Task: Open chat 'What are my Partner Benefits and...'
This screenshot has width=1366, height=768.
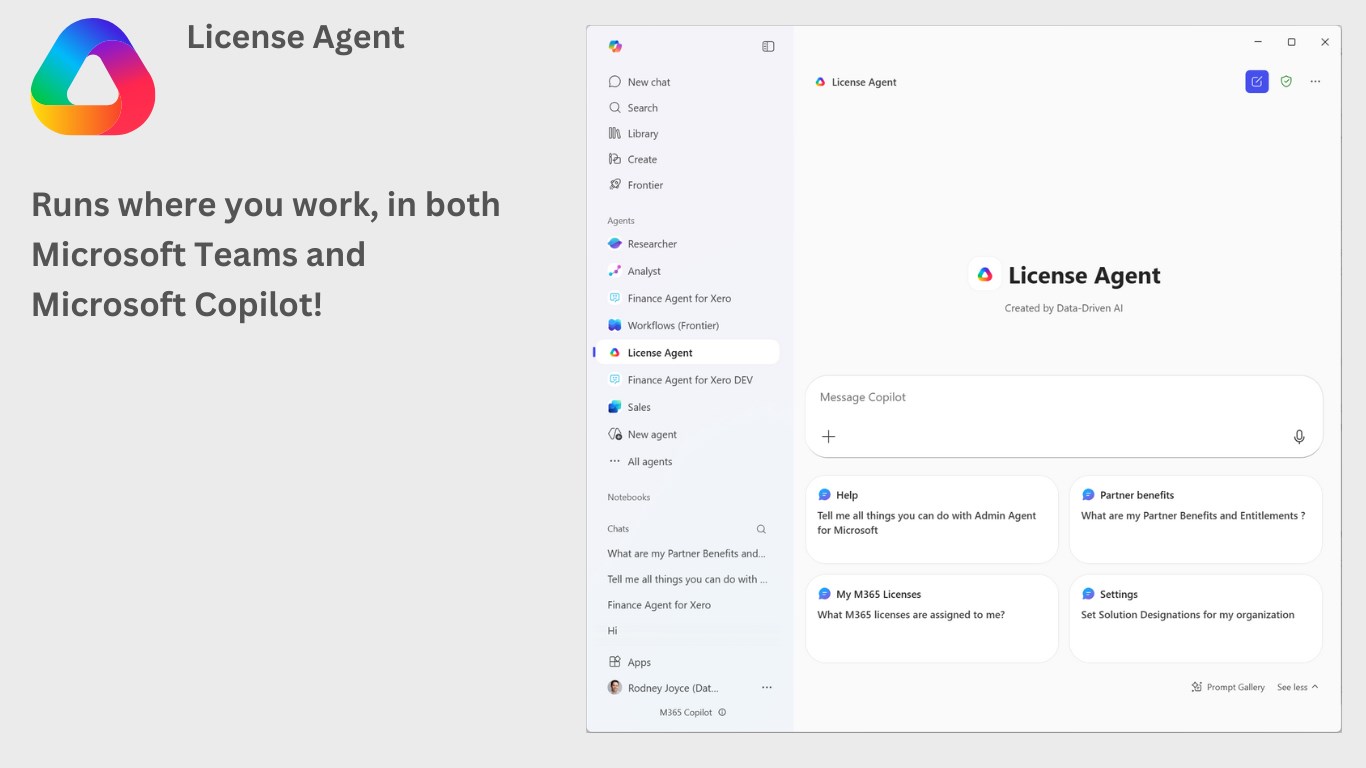Action: (x=687, y=553)
